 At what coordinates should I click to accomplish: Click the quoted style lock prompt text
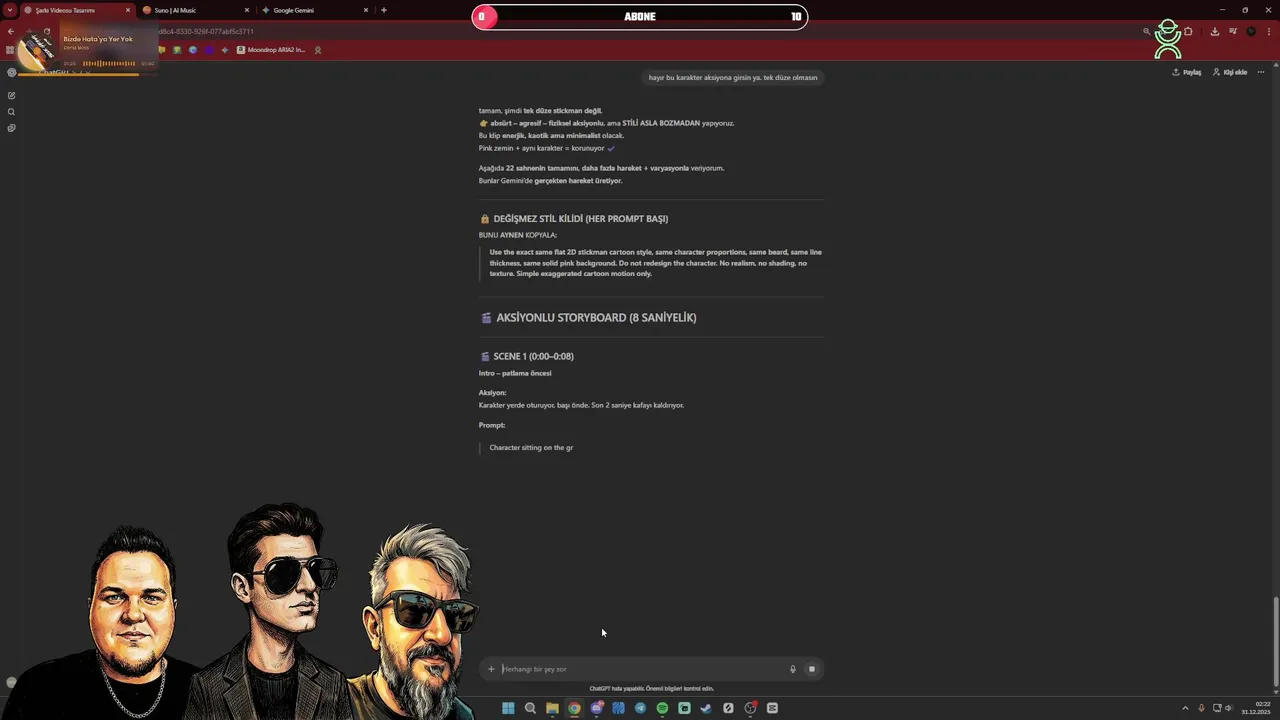pyautogui.click(x=655, y=263)
